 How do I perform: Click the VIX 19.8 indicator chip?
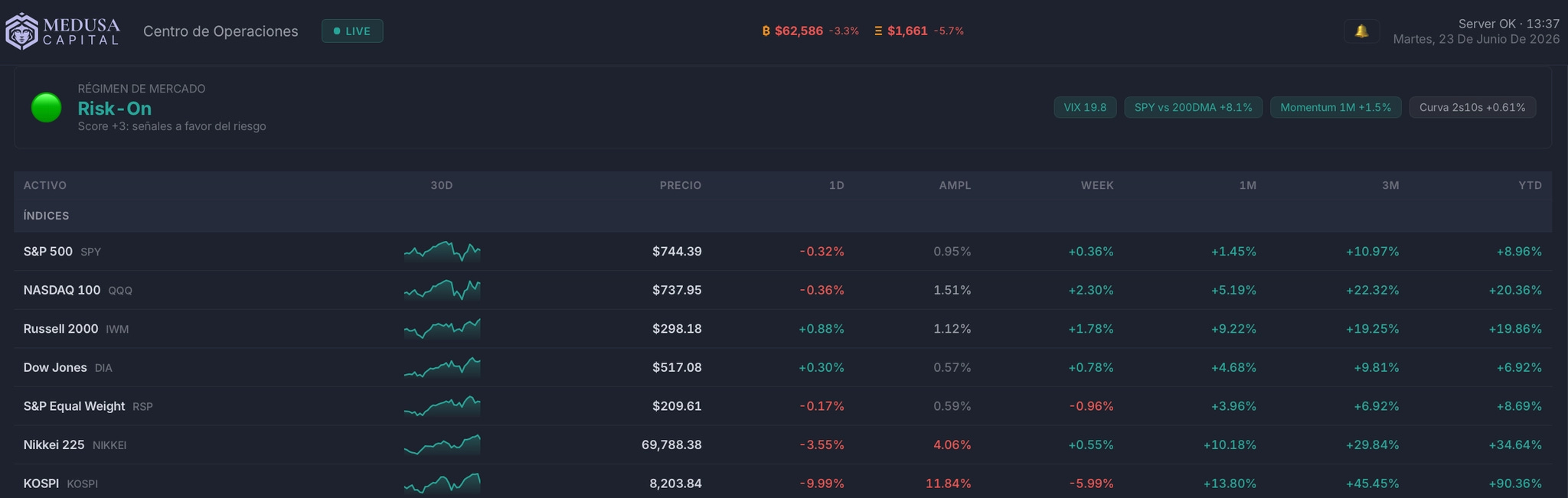pyautogui.click(x=1085, y=107)
